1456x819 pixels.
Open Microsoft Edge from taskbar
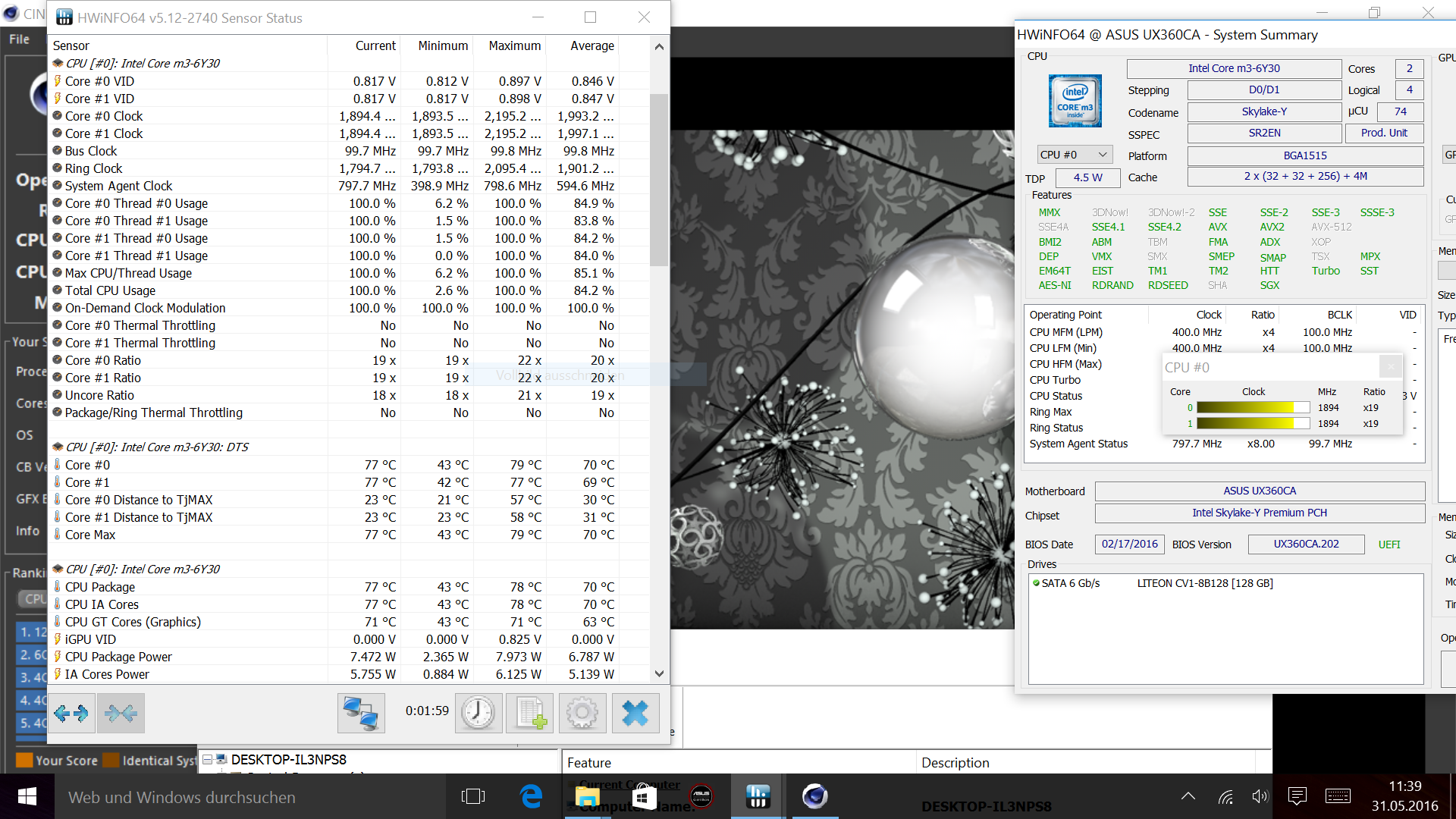[x=531, y=796]
